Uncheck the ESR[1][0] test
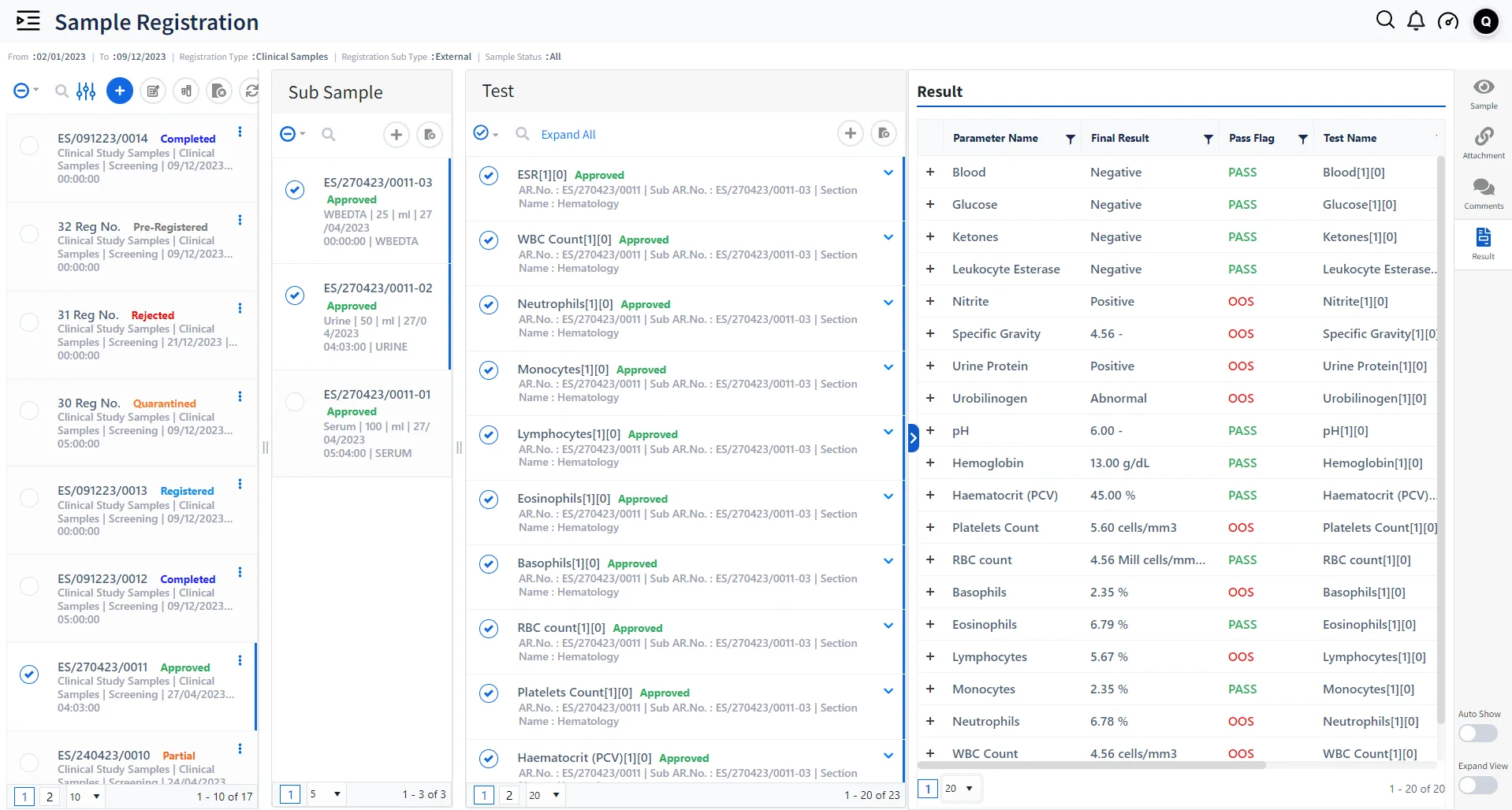This screenshot has width=1512, height=810. [489, 176]
